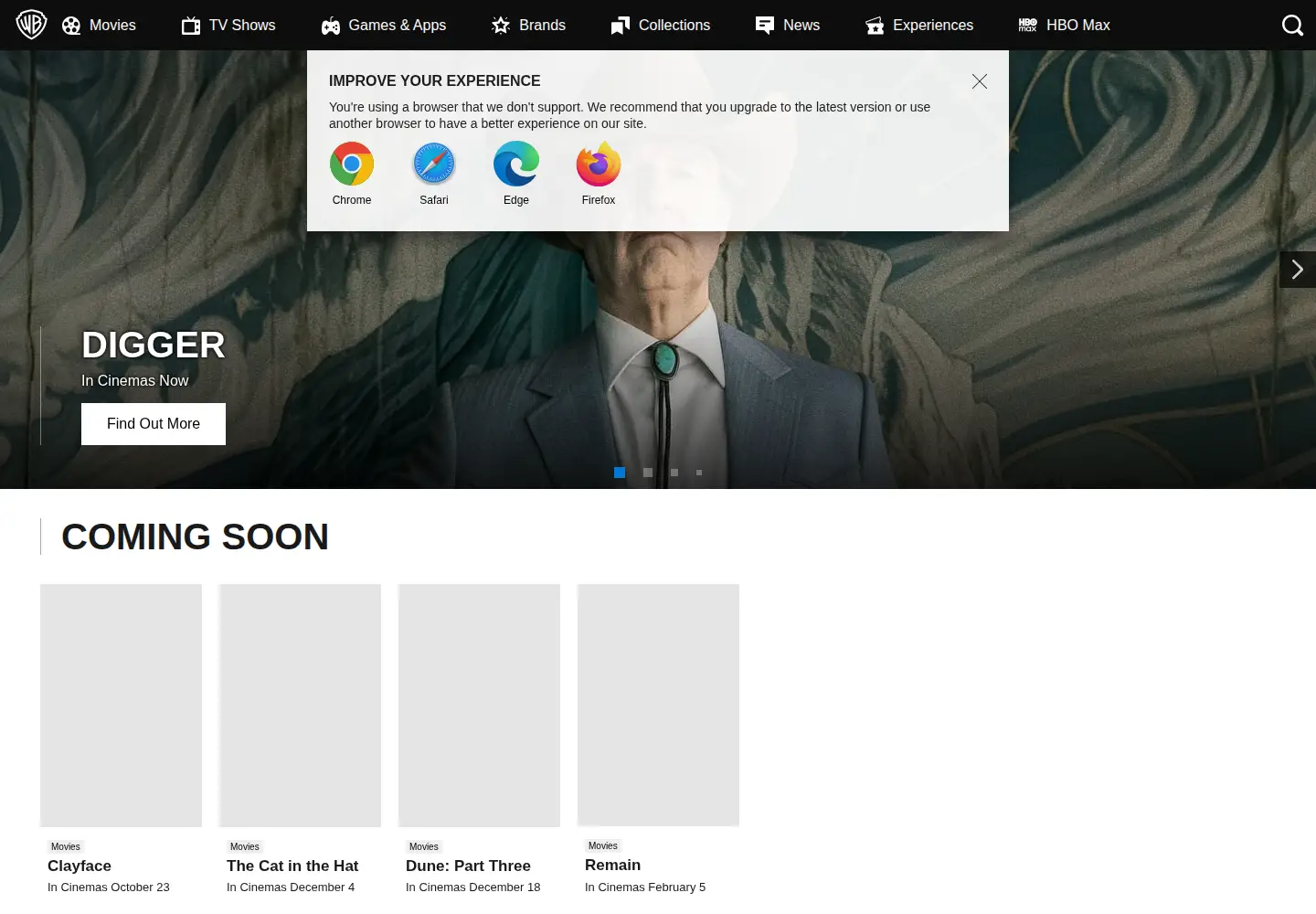1316x914 pixels.
Task: Click the TV Shows television icon
Action: tap(191, 26)
